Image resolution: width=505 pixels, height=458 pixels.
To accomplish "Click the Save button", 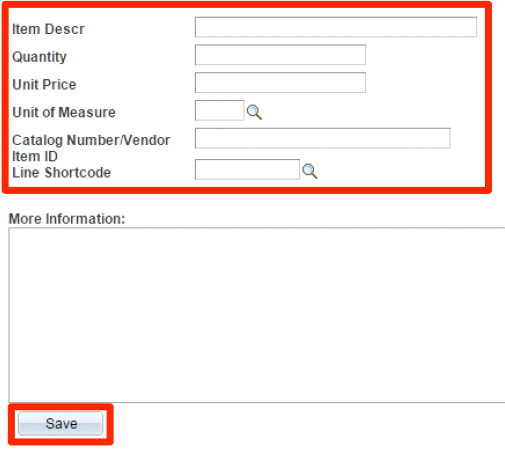I will tap(61, 424).
